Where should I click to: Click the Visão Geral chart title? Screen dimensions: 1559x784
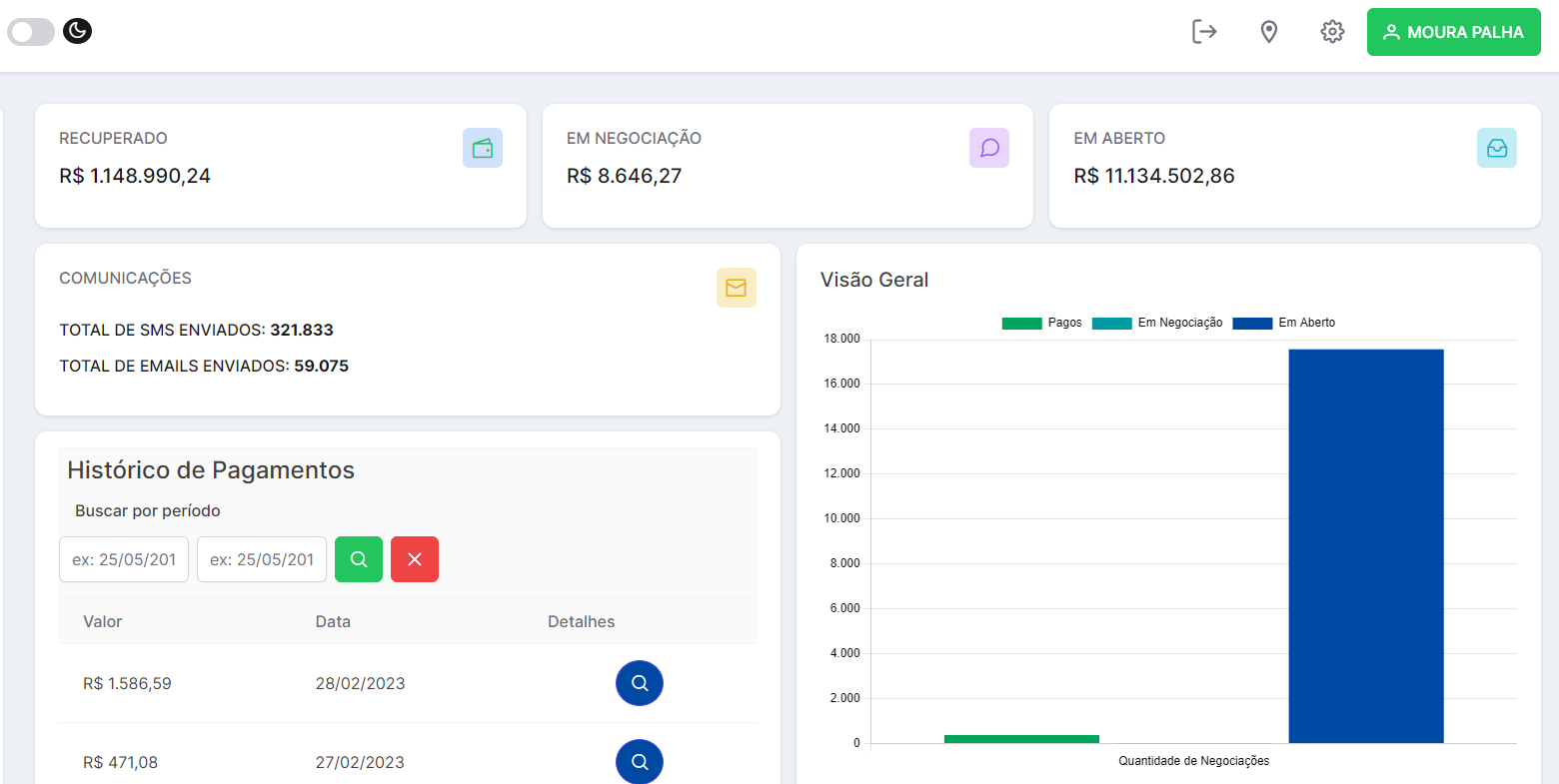click(874, 280)
